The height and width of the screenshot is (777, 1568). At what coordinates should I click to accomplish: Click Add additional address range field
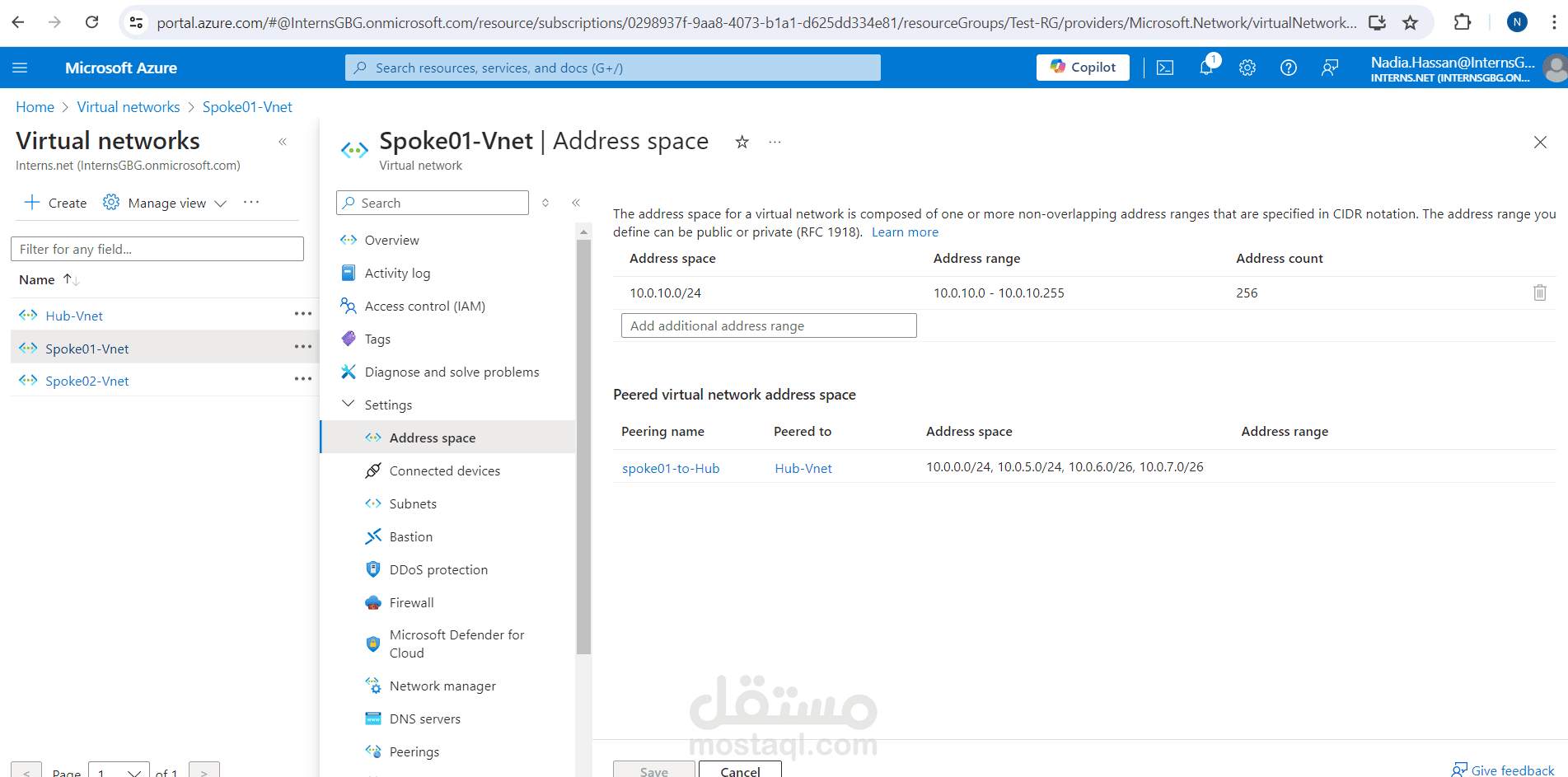769,325
